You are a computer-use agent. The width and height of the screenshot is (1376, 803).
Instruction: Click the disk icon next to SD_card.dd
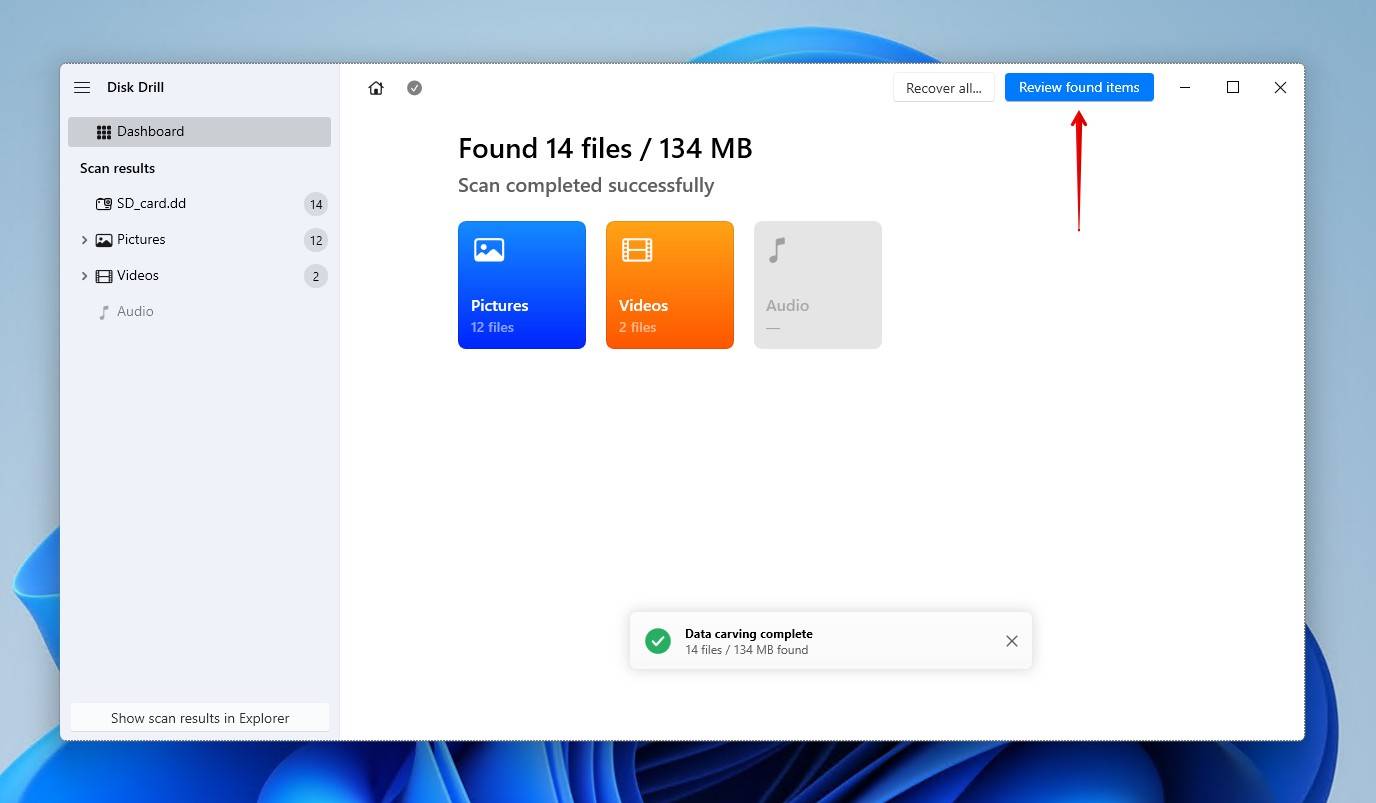pos(104,204)
